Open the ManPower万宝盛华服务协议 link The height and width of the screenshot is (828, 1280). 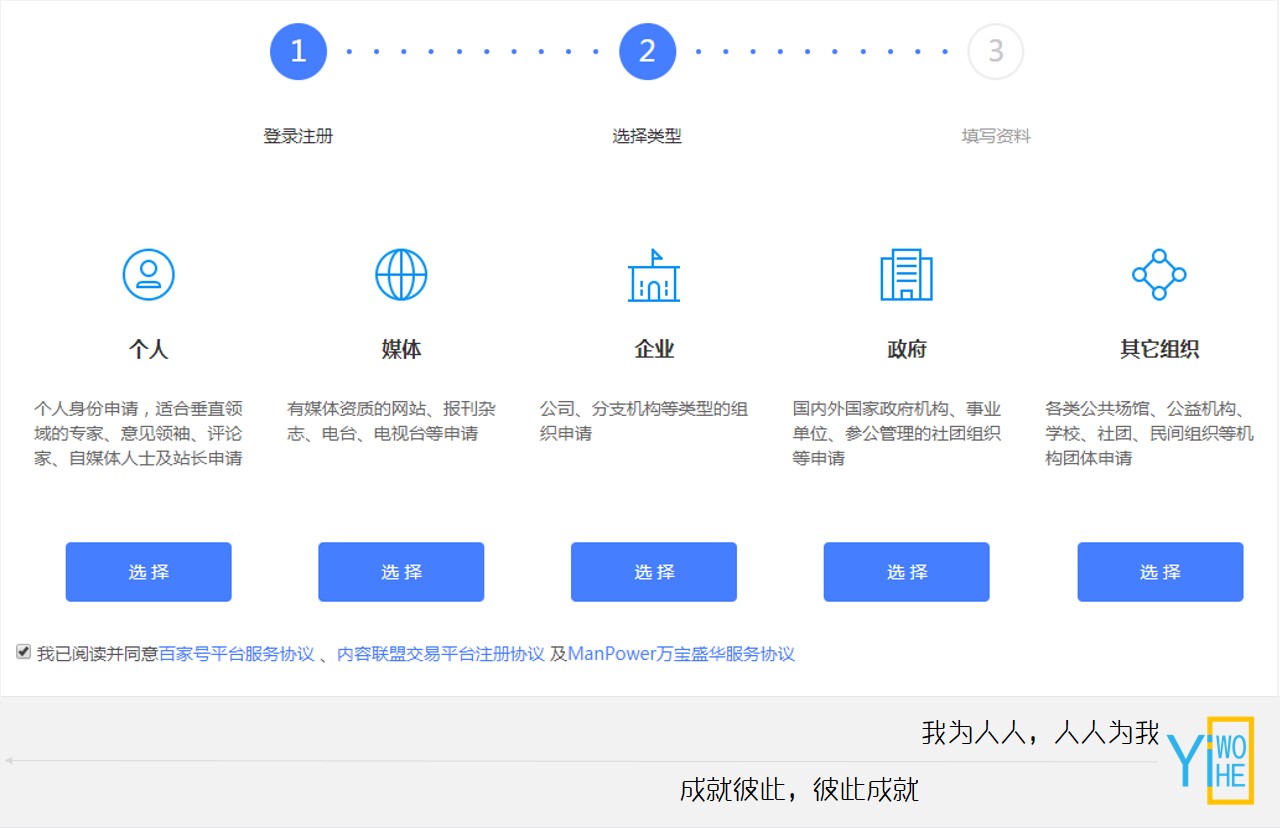click(681, 653)
